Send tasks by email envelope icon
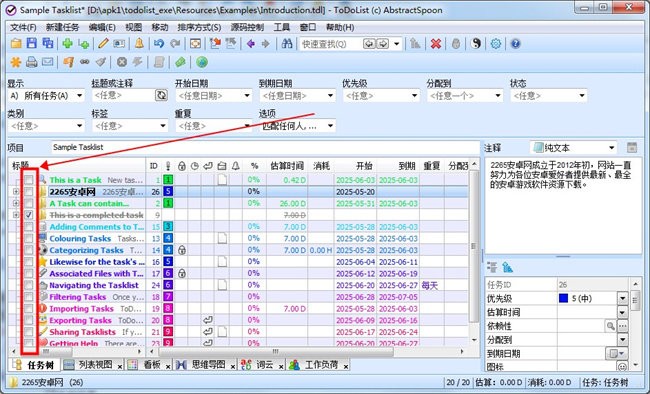This screenshot has width=650, height=394. [48, 62]
